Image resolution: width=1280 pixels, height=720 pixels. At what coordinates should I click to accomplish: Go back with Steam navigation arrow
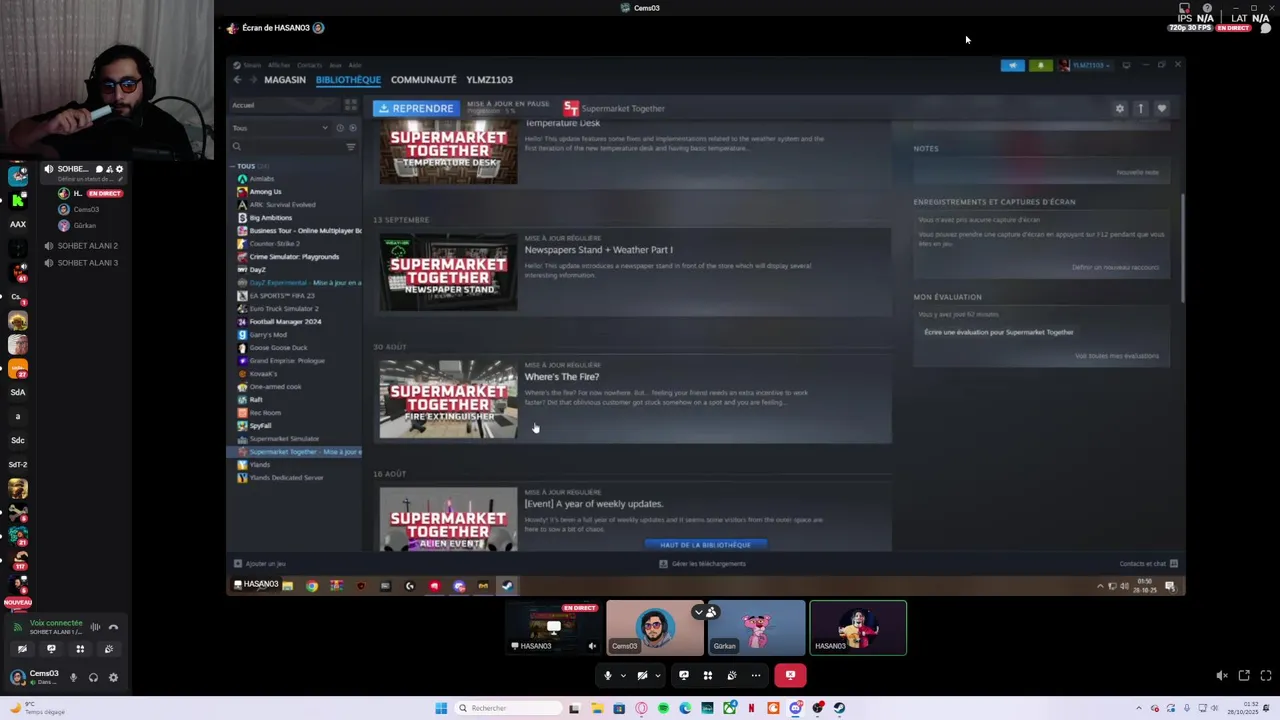(237, 79)
